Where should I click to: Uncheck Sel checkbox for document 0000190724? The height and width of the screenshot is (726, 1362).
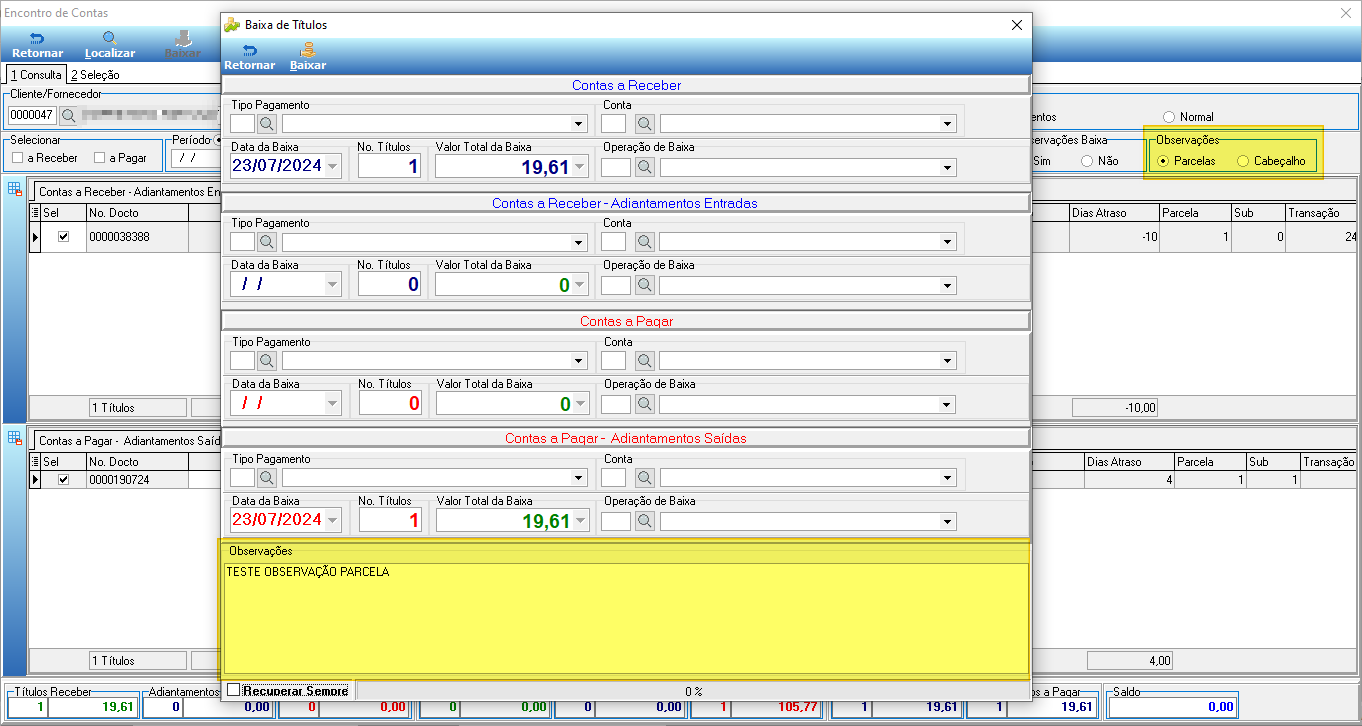coord(64,480)
